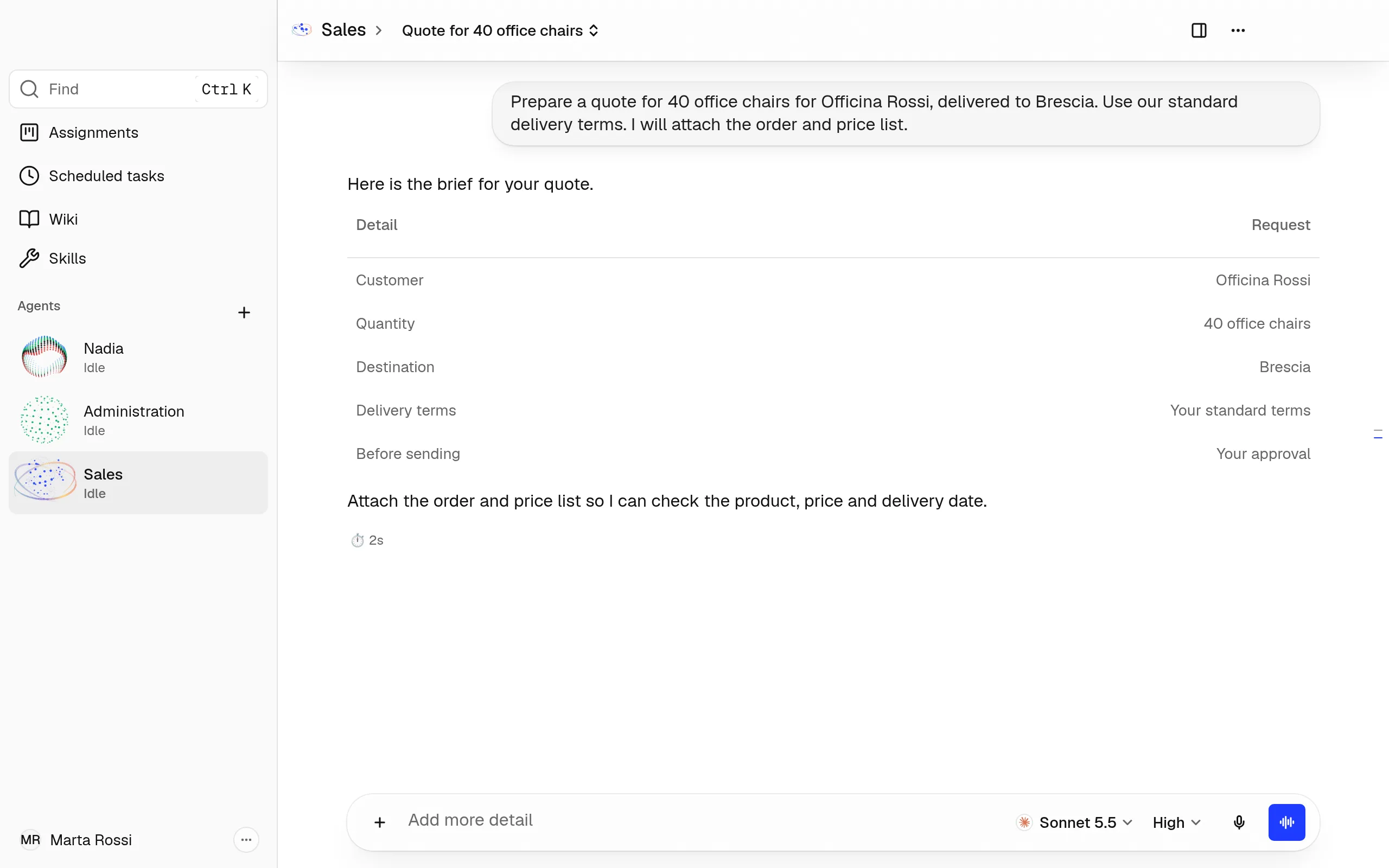Click the Quantity row label
Screen dimensions: 1389x868
(385, 324)
